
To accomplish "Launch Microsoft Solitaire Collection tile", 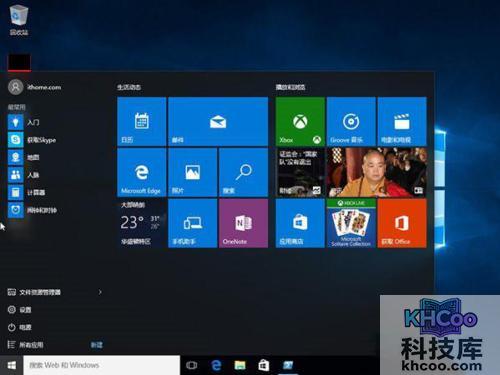I will (351, 223).
